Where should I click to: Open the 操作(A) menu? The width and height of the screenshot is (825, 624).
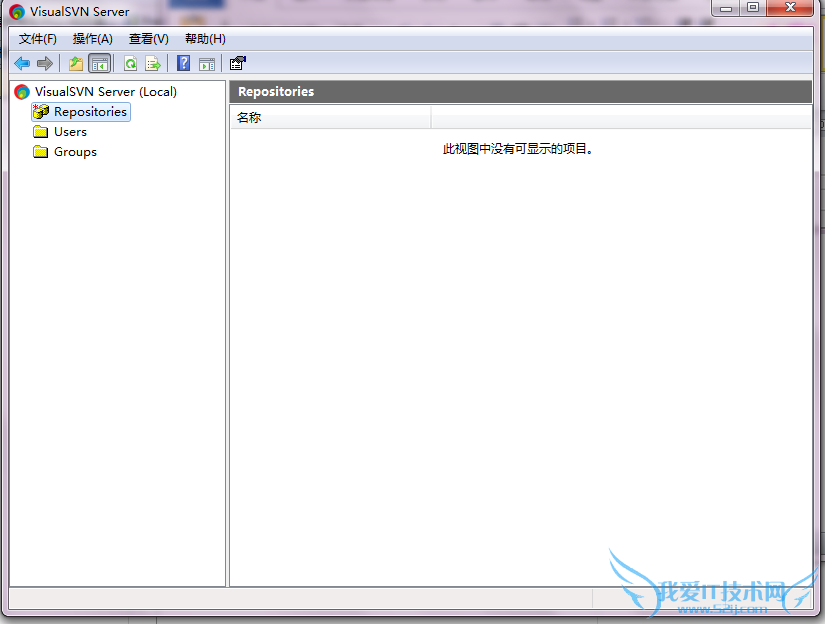[93, 39]
